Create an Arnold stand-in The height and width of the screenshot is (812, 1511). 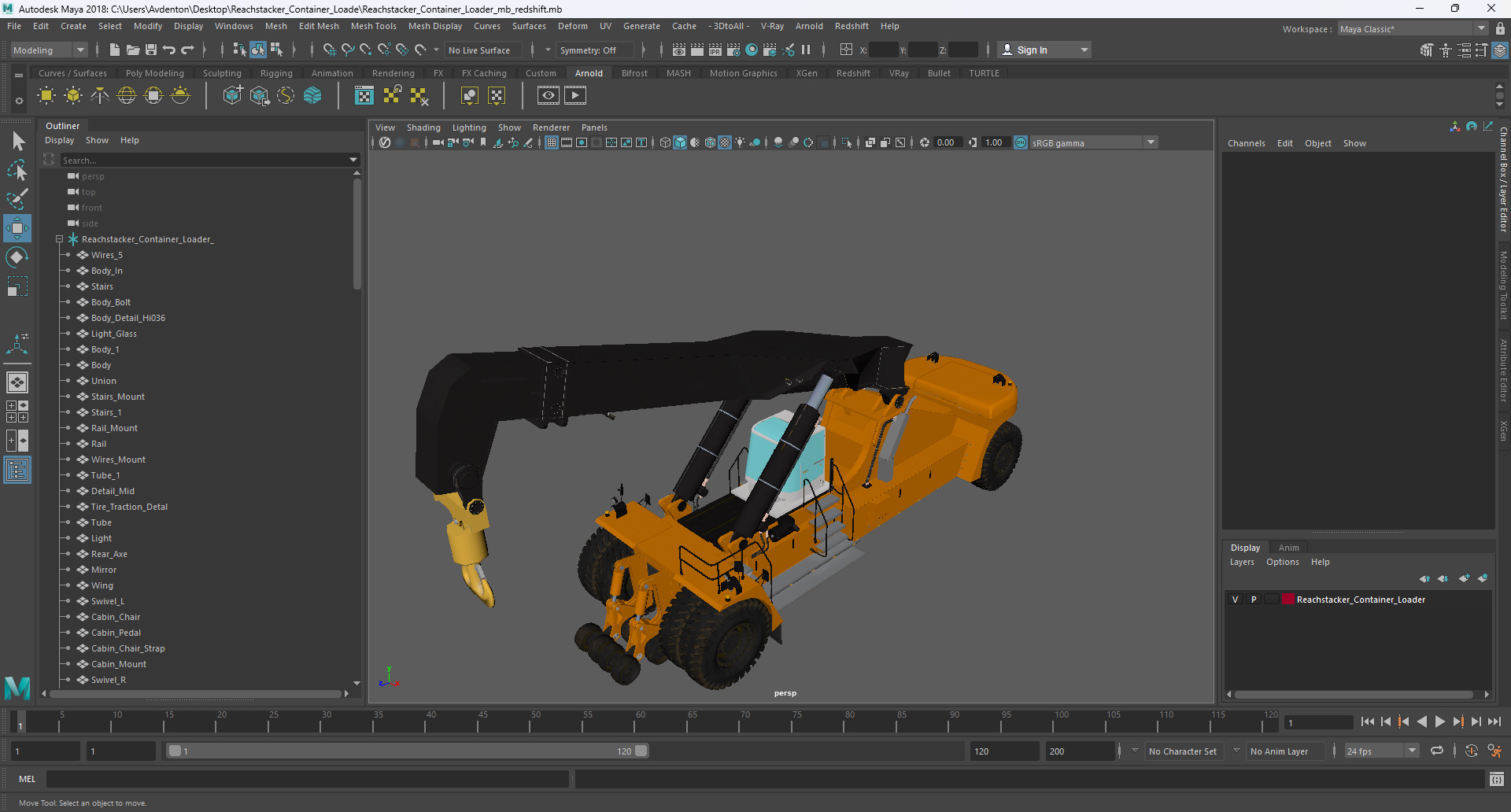click(x=232, y=96)
